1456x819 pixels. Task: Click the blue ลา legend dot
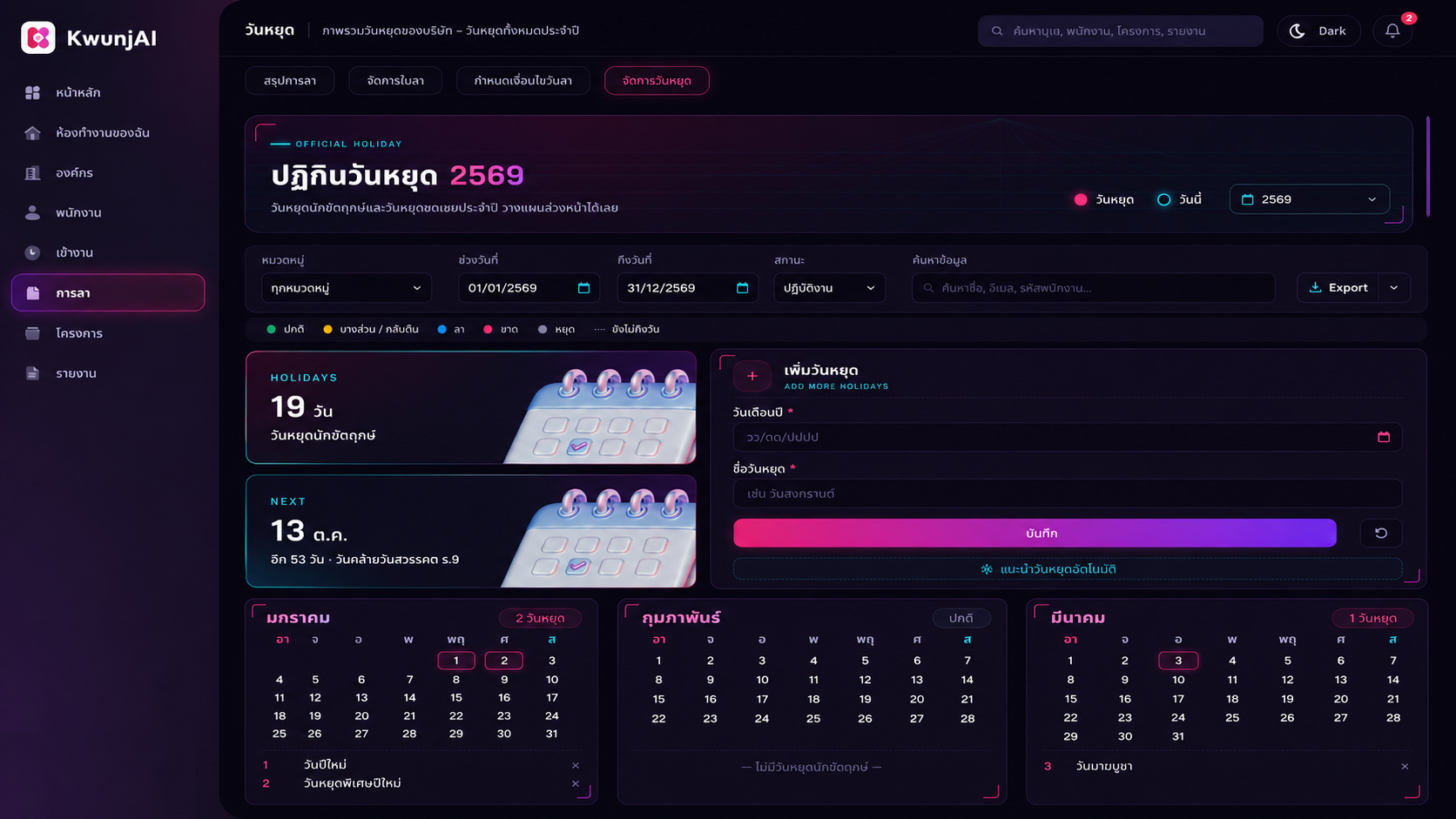[x=442, y=329]
